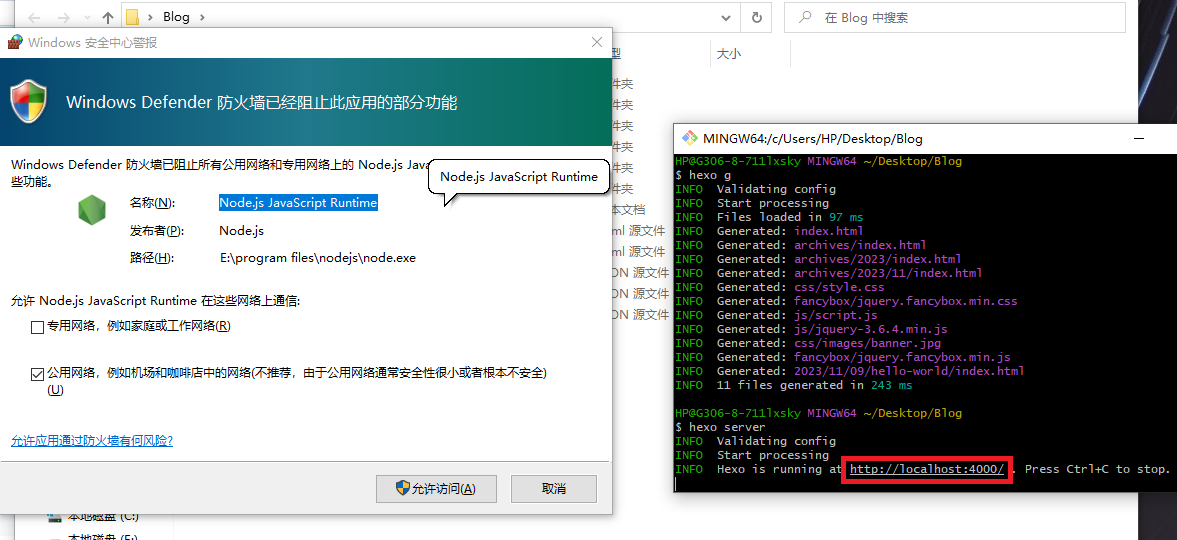Click 'Generated: js/script.js' terminal line
Screen dimensions: 1177x540
pos(776,315)
